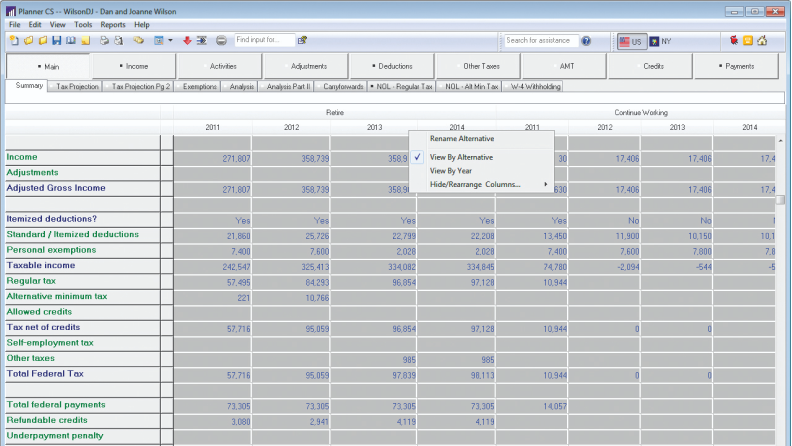Select the Analysis sub-tab
Screen dimensions: 792x446
(x=240, y=86)
